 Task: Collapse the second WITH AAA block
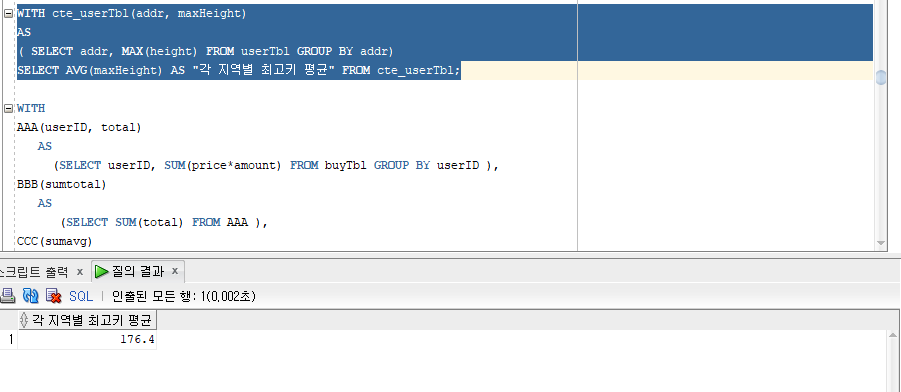pos(9,109)
